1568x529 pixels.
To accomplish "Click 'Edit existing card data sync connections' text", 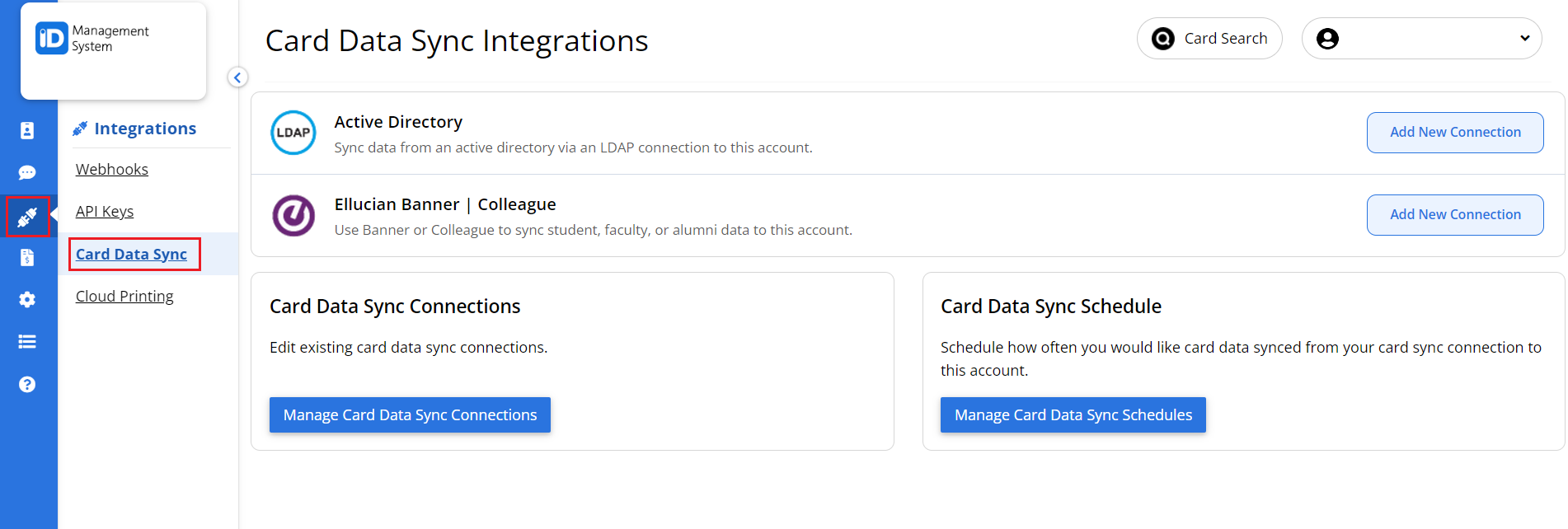I will pos(408,348).
